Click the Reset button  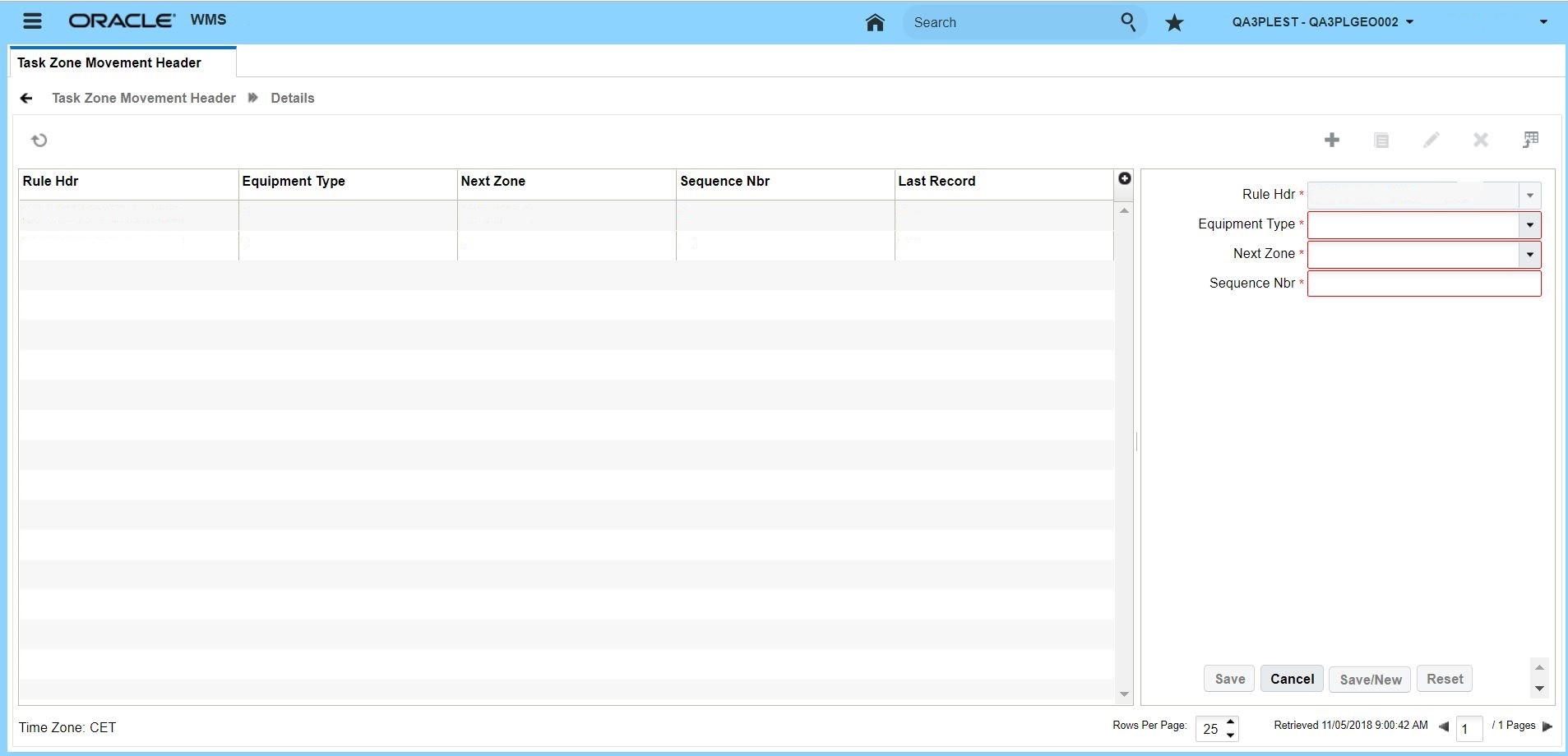pyautogui.click(x=1445, y=679)
